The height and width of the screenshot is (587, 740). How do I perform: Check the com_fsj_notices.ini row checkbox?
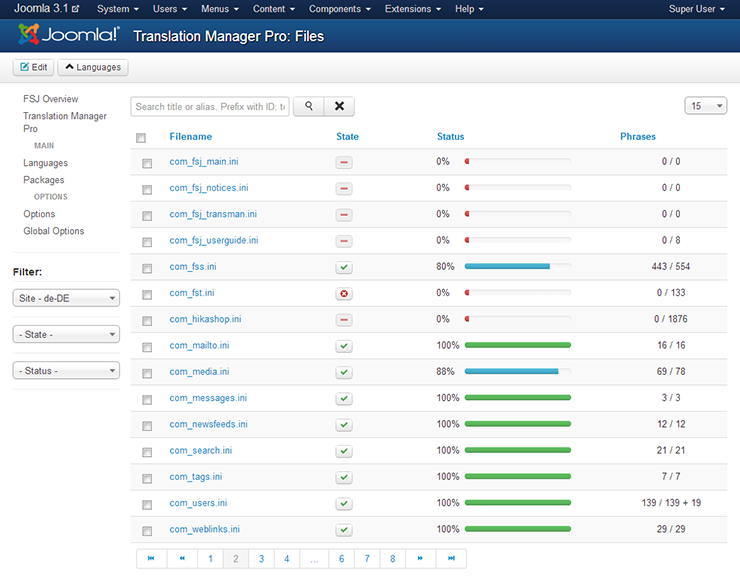pyautogui.click(x=147, y=190)
